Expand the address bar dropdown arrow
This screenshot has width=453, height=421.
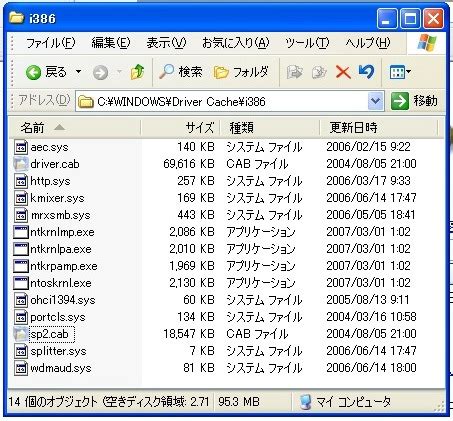coord(375,101)
